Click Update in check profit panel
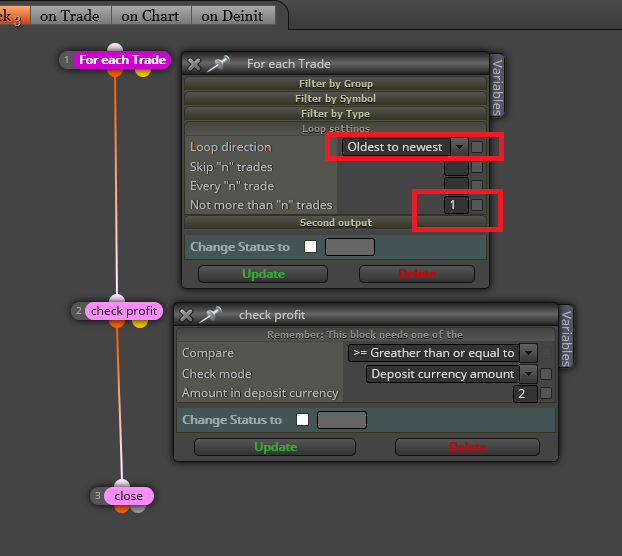Image resolution: width=622 pixels, height=556 pixels. pyautogui.click(x=275, y=447)
